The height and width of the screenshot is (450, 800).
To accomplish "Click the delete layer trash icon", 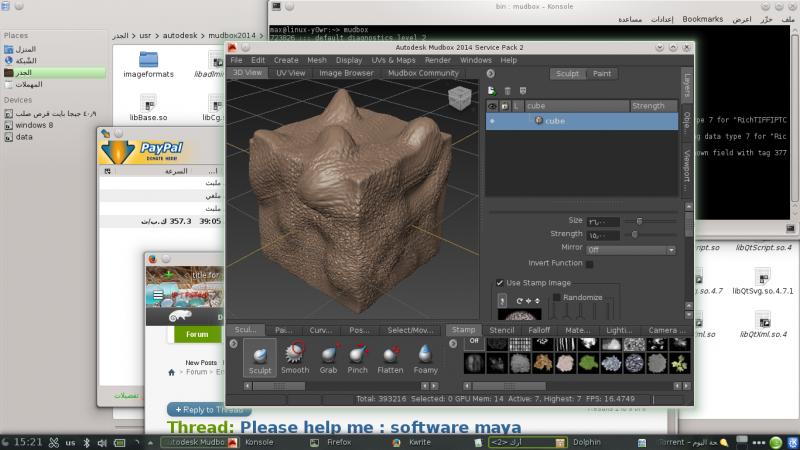I will point(507,91).
